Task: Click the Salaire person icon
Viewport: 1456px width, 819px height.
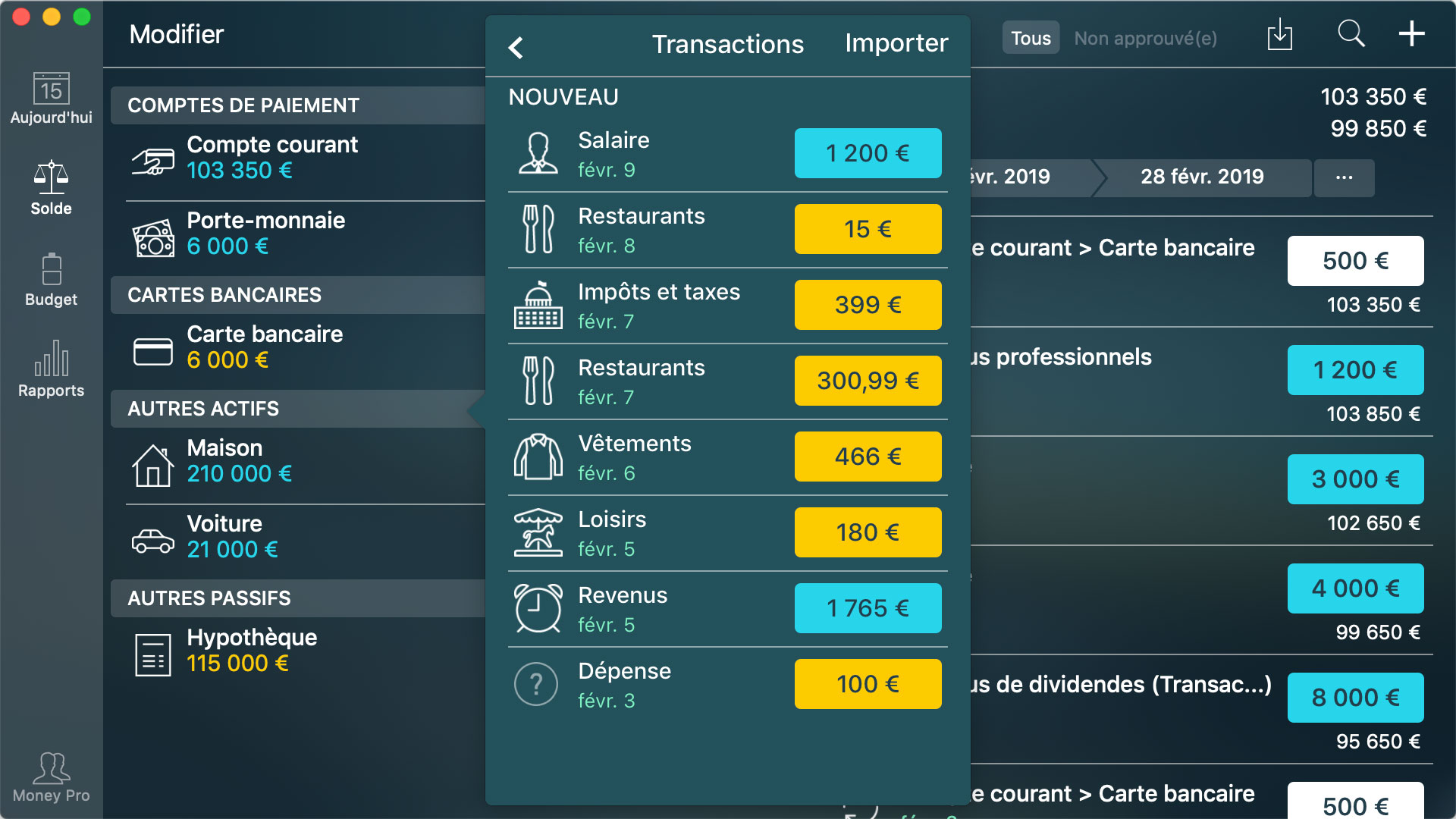Action: [537, 152]
